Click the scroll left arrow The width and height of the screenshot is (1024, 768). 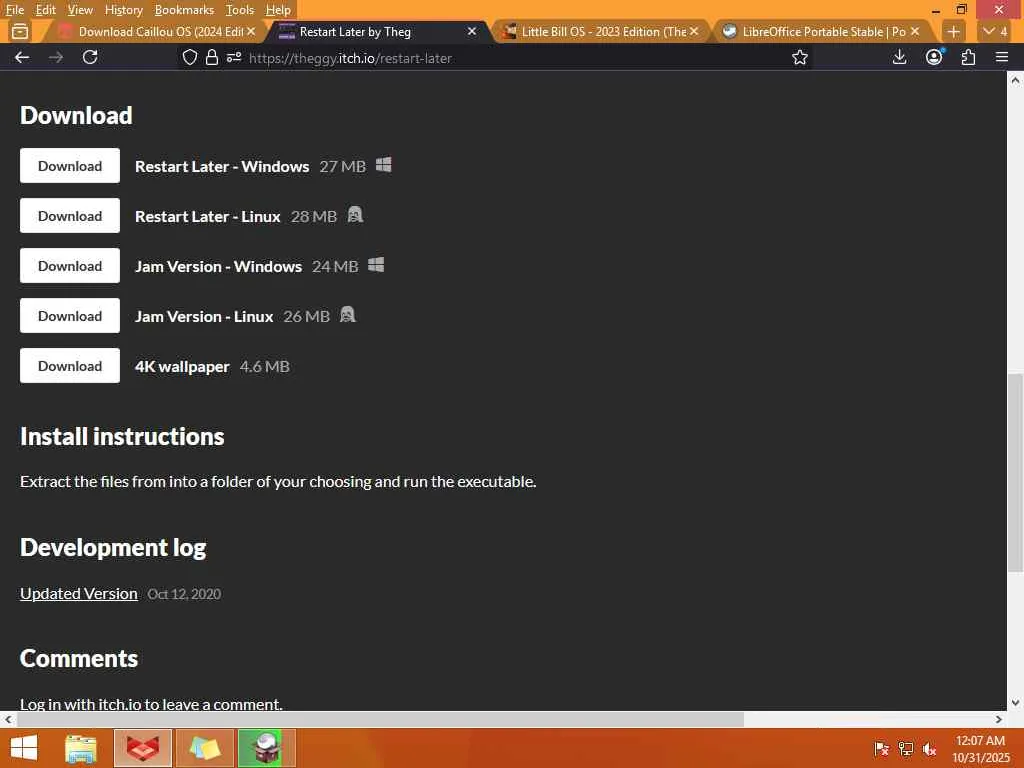pyautogui.click(x=8, y=720)
